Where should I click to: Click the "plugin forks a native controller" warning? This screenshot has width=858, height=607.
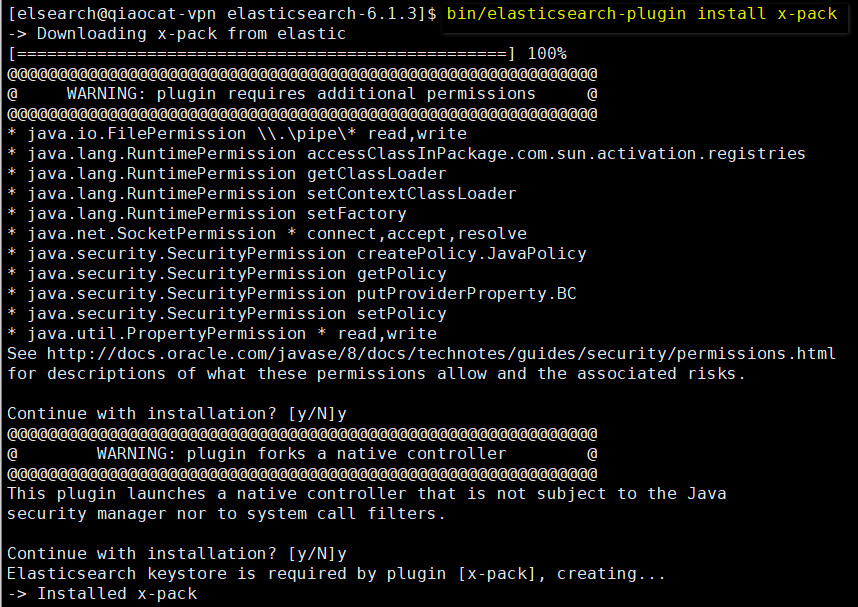coord(301,454)
